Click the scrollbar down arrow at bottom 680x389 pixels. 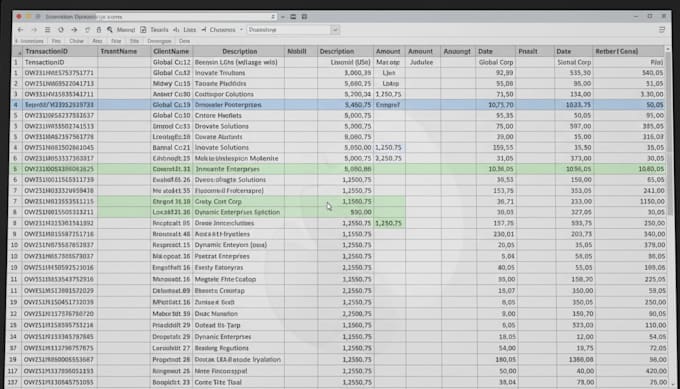(673, 384)
